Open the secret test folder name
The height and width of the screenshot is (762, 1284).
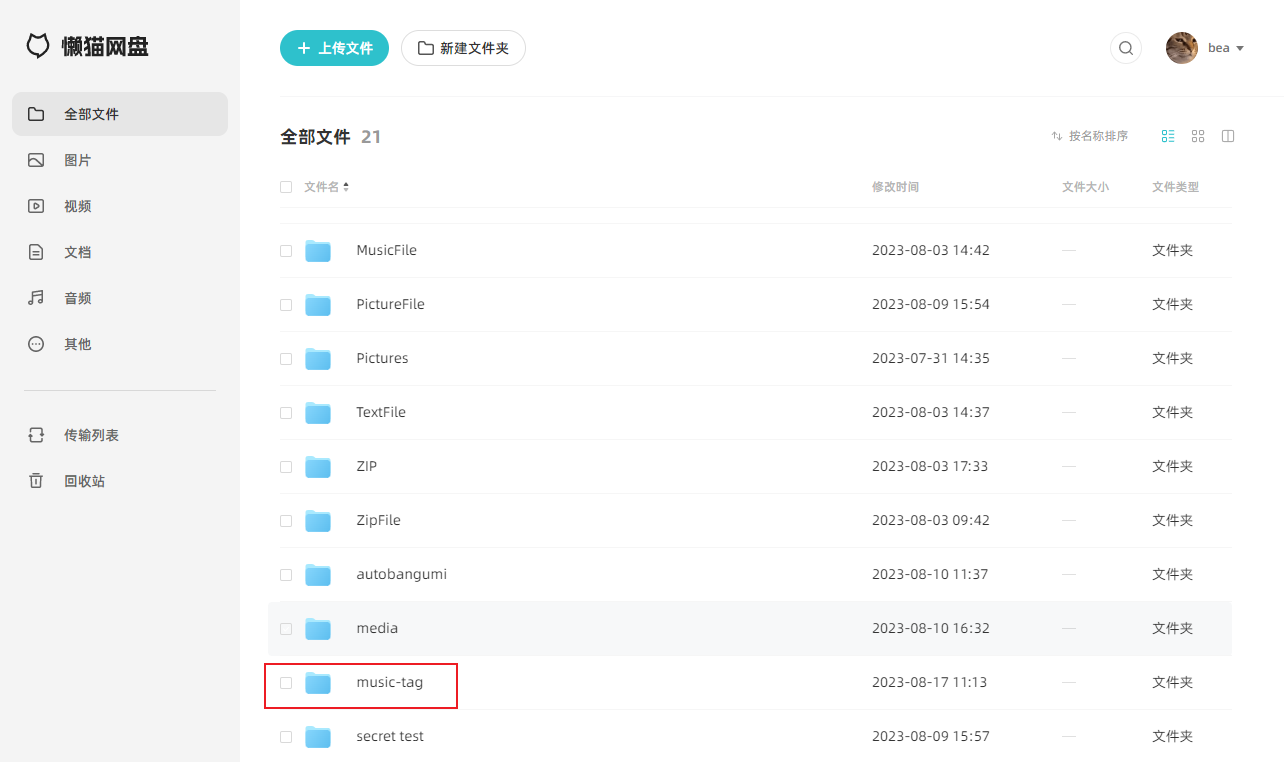390,737
